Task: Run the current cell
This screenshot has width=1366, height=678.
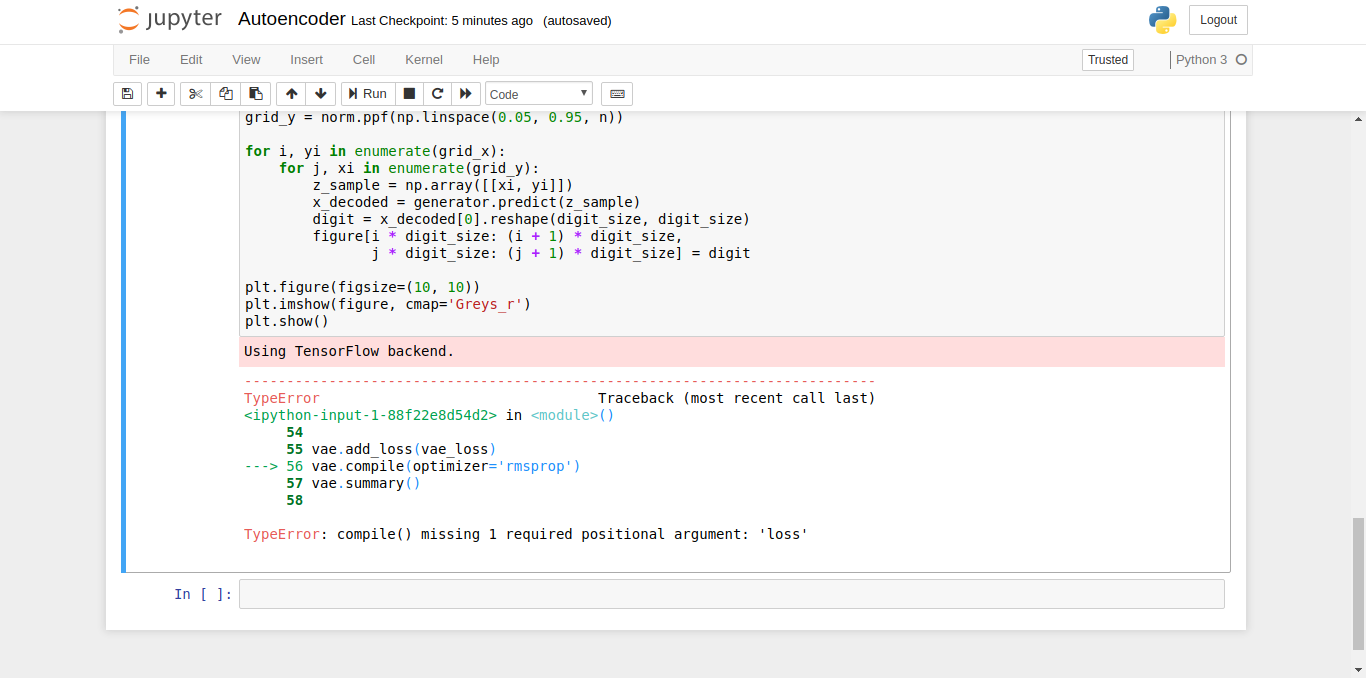Action: coord(367,93)
